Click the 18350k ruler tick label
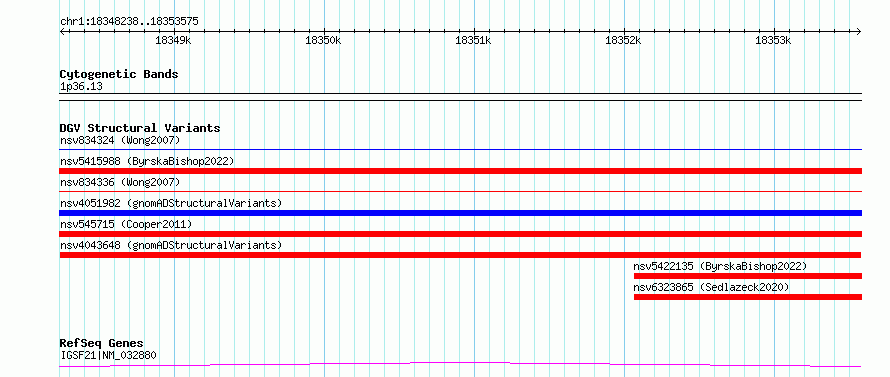The image size is (890, 377). click(x=323, y=40)
